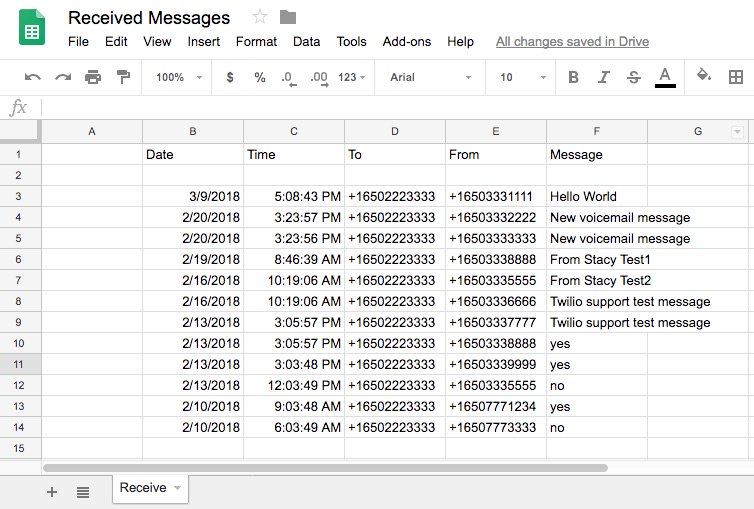Select column D header
Viewport: 754px width, 509px height.
pos(395,132)
